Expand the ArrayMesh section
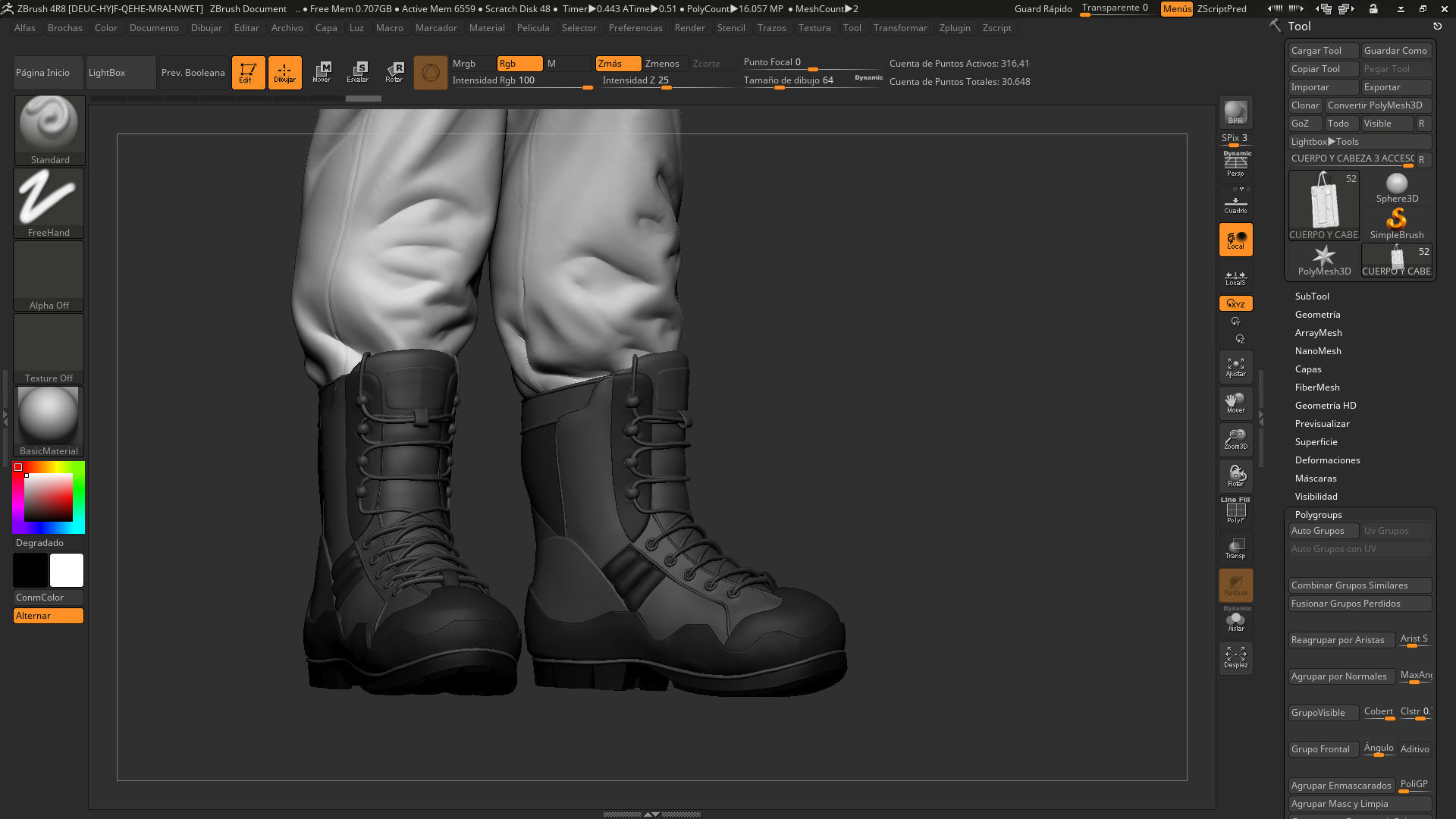1456x819 pixels. [1318, 333]
